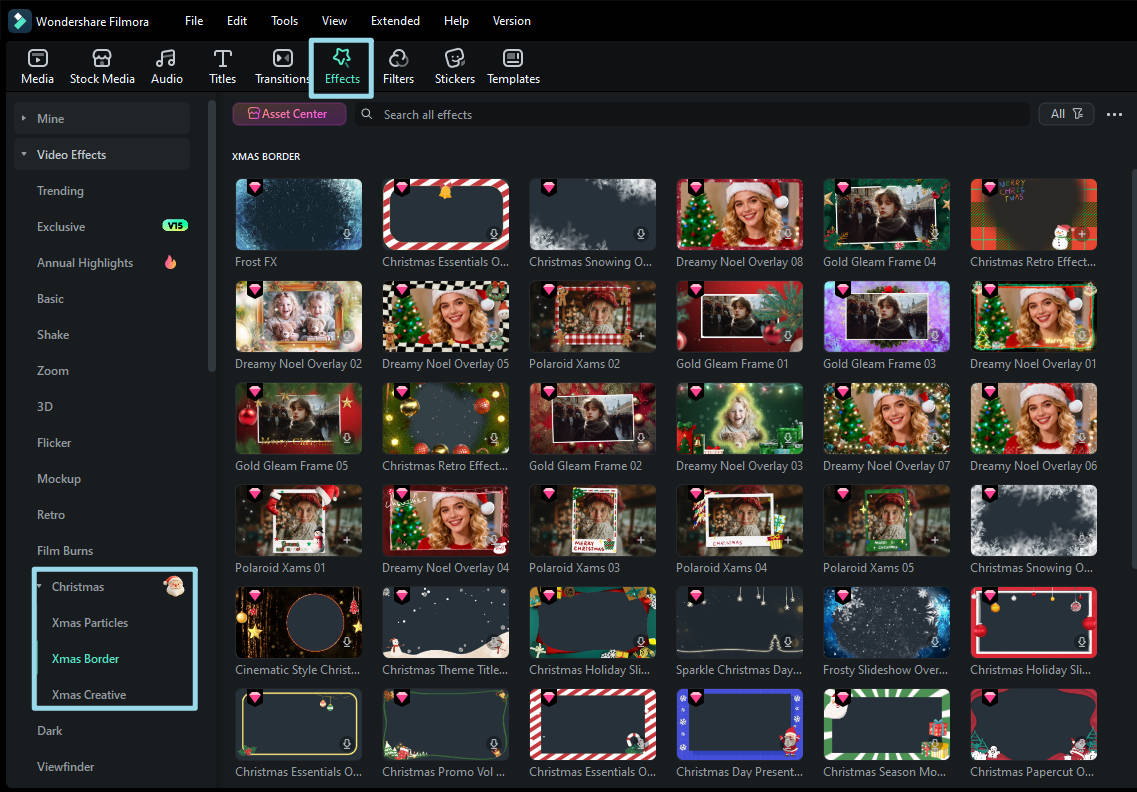Select the Basic effects category
Viewport: 1137px width, 792px height.
(50, 298)
